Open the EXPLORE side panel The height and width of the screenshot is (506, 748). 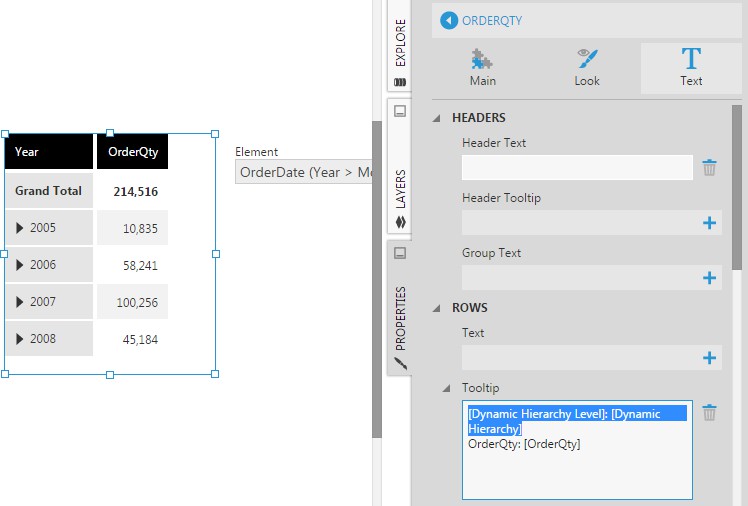tap(400, 46)
